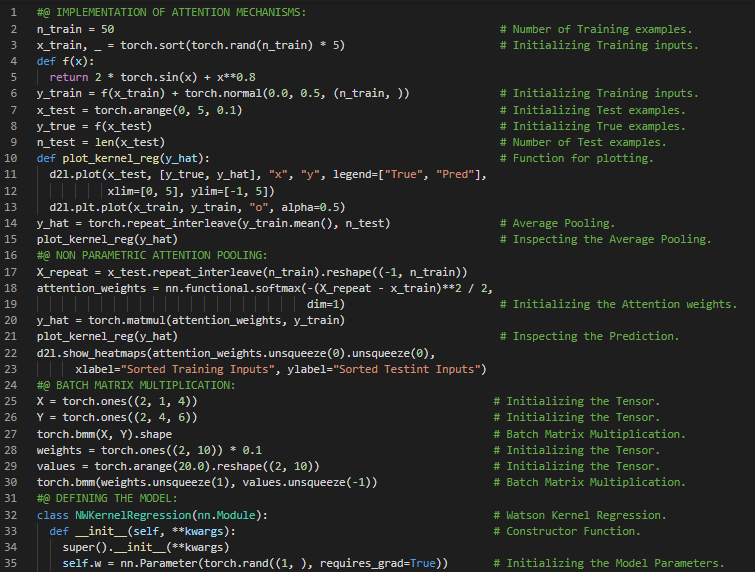This screenshot has height=572, width=755.
Task: Click the 'torch.bmm(X, Y).shape' expression
Action: pyautogui.click(x=104, y=434)
